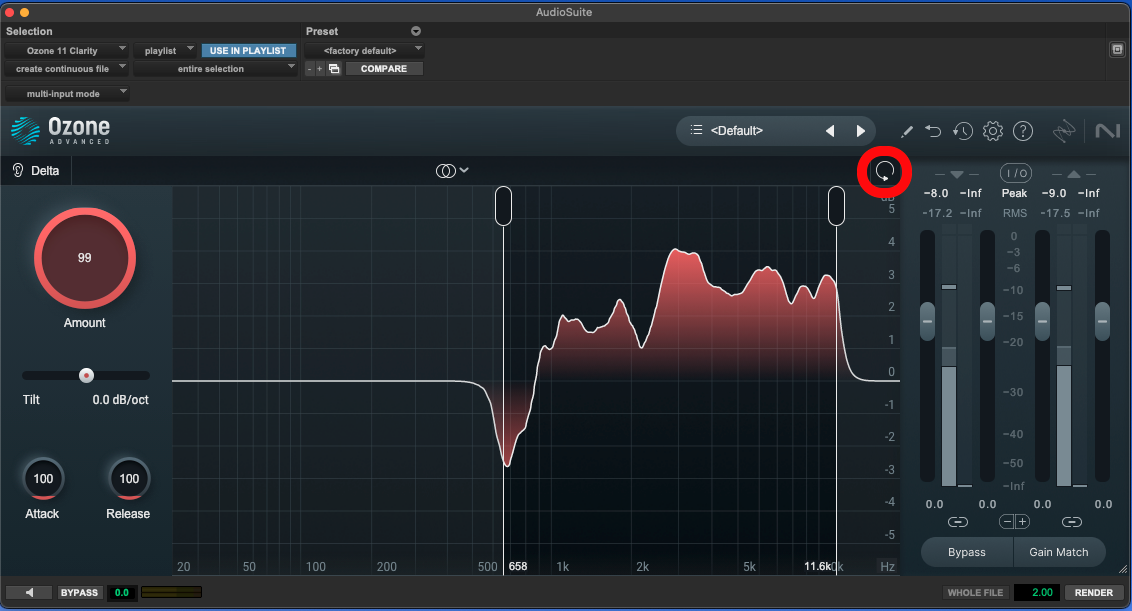Open Ozone settings gear

click(x=993, y=131)
